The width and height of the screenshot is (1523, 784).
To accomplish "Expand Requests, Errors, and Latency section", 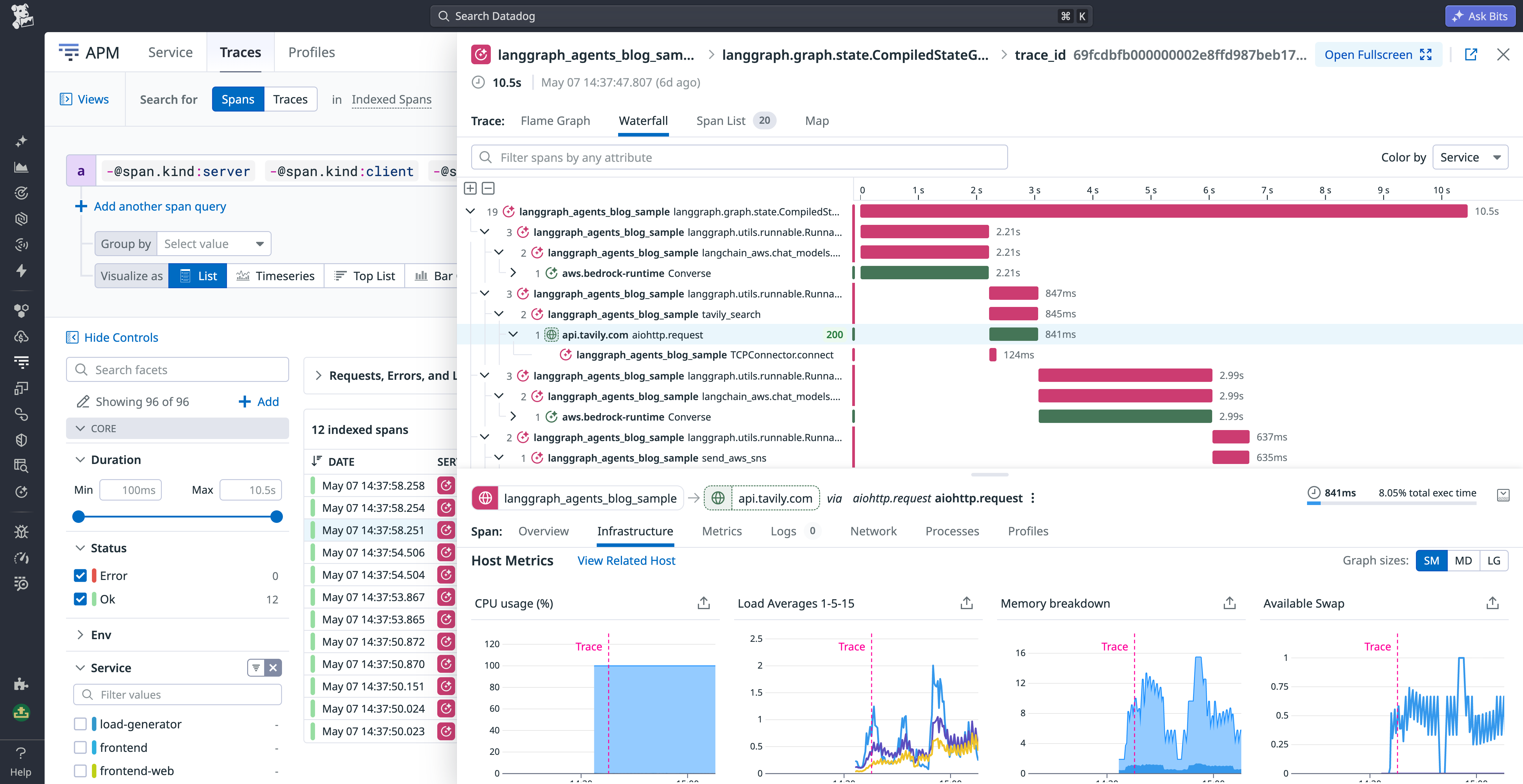I will [319, 375].
